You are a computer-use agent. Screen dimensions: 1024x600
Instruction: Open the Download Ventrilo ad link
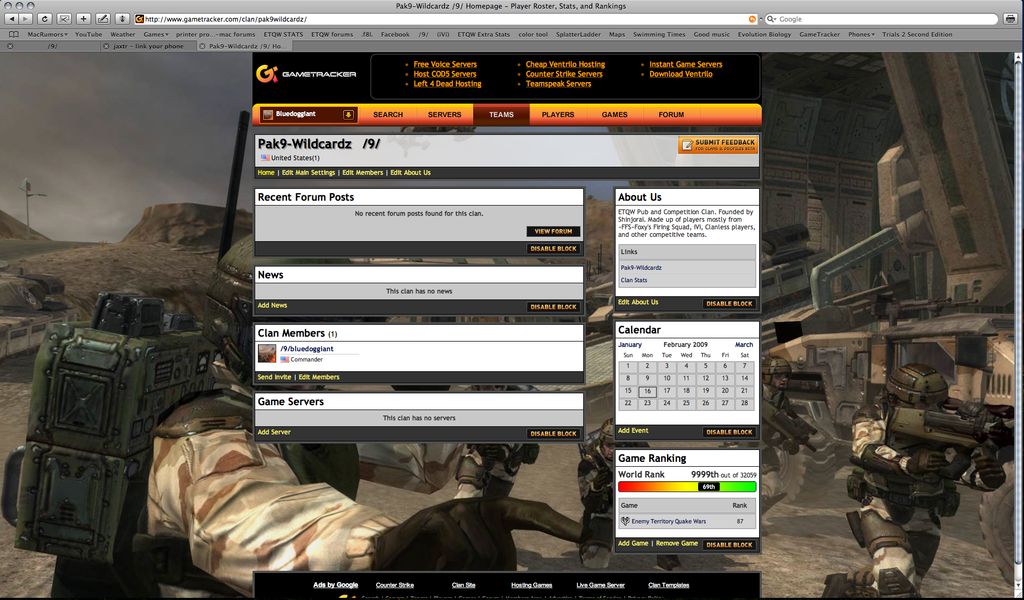click(680, 74)
